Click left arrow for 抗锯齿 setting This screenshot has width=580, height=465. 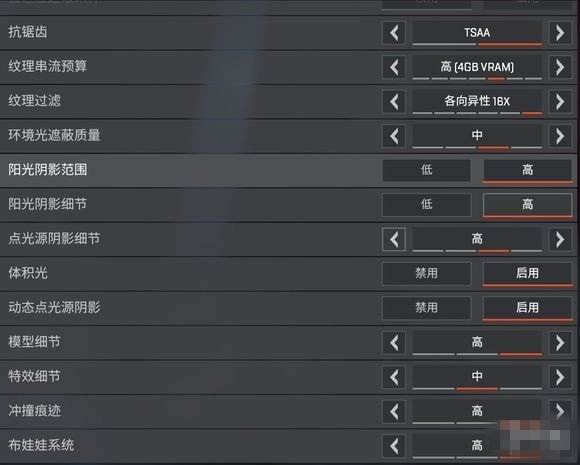point(394,33)
